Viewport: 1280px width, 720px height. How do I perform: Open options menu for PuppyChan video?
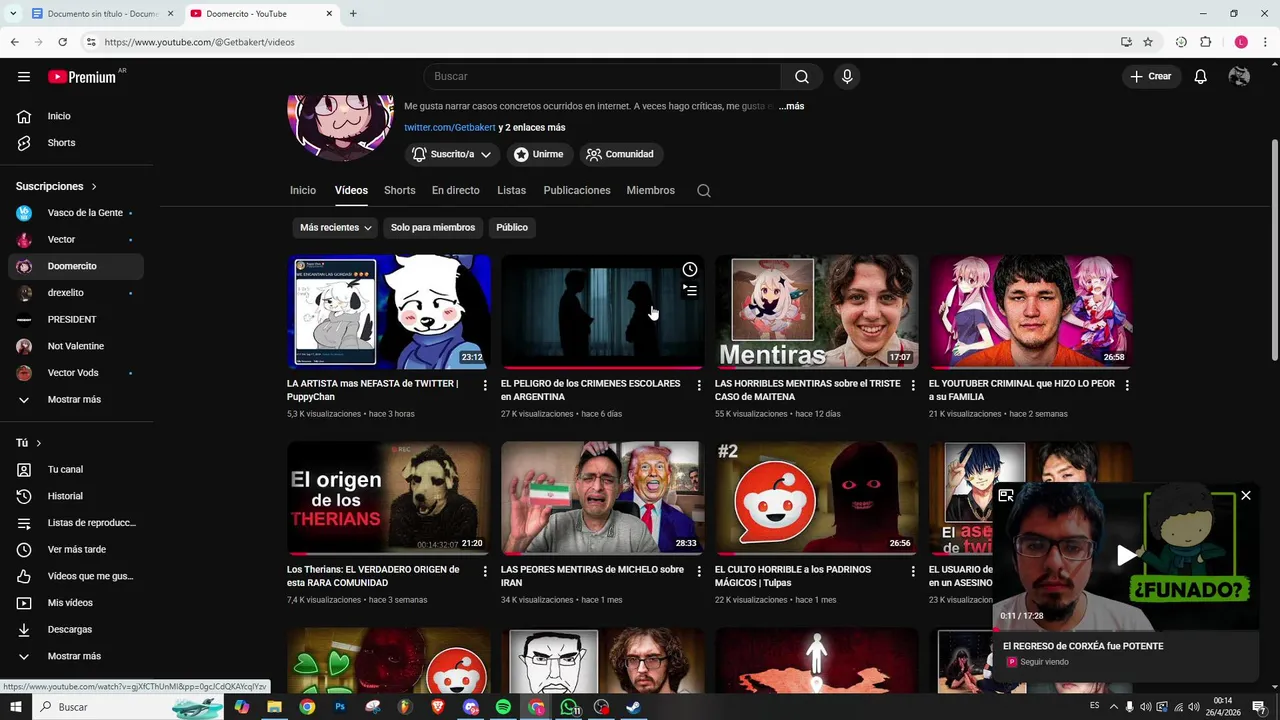coord(485,385)
